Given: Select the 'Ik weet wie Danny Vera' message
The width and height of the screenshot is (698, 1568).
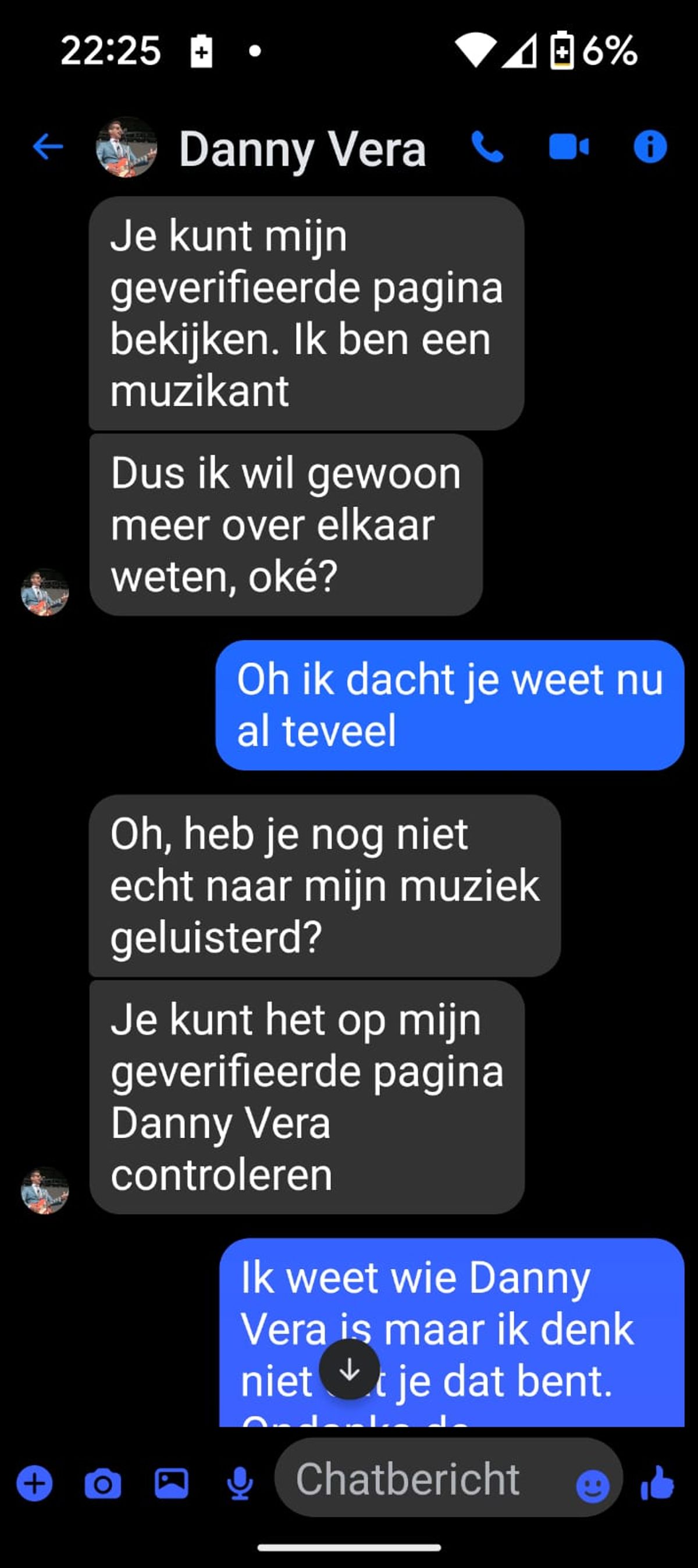Looking at the screenshot, I should (x=452, y=1333).
